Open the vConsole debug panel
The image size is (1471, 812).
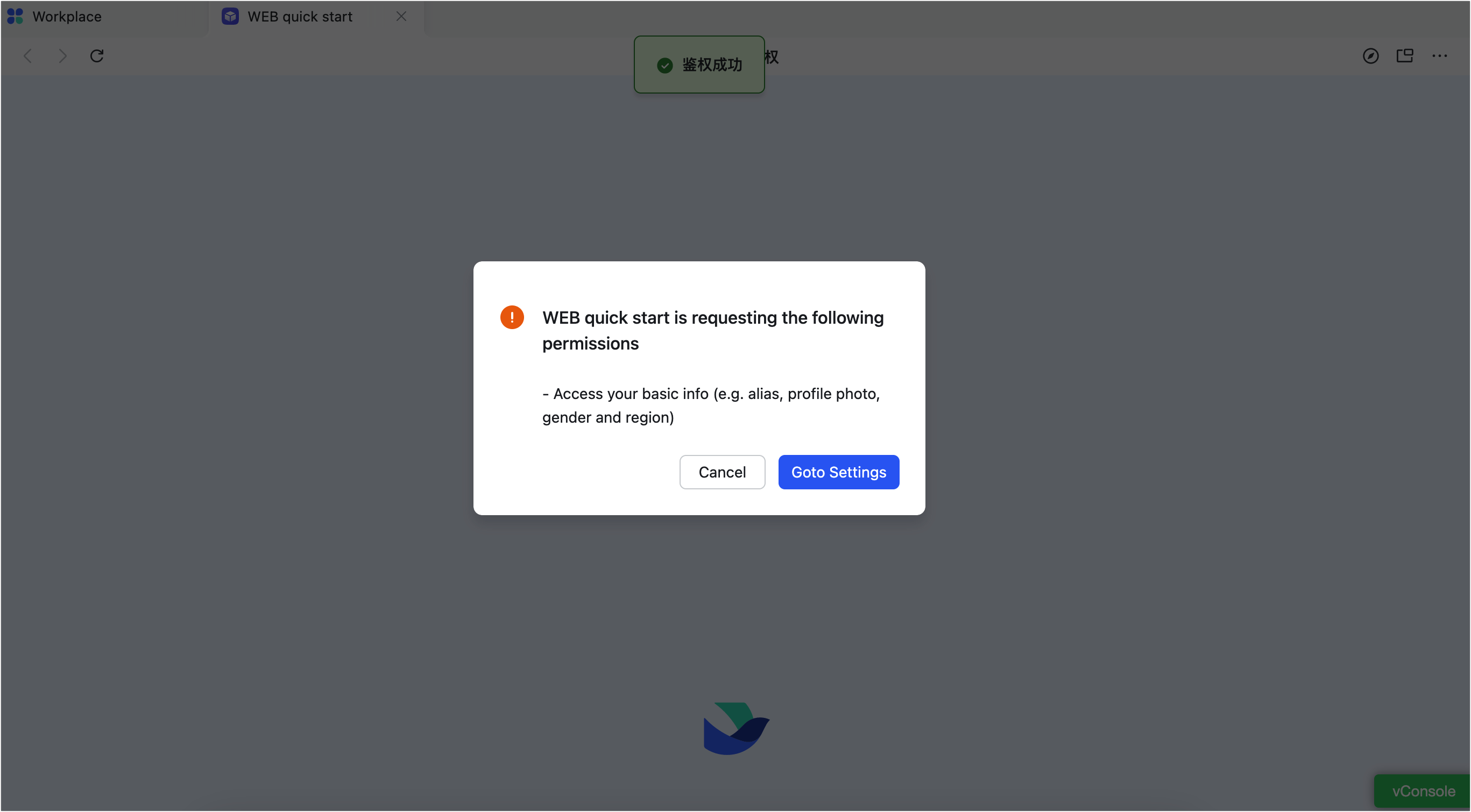click(x=1423, y=792)
